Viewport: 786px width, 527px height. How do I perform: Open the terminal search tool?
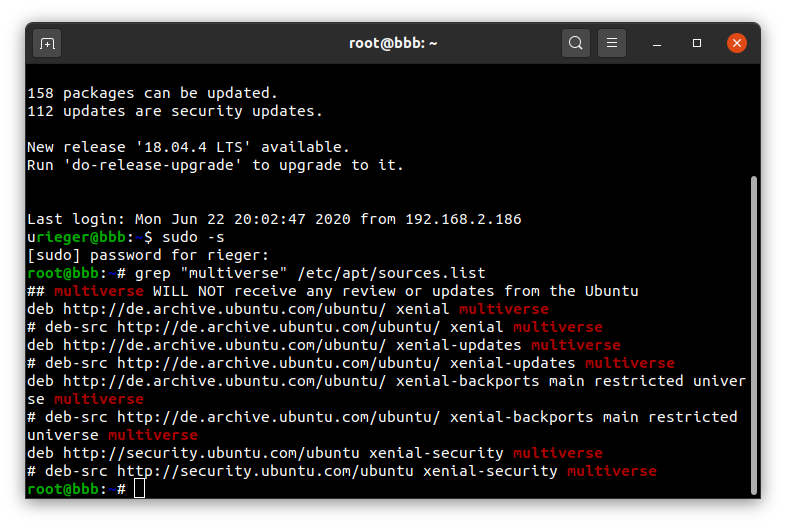point(575,43)
